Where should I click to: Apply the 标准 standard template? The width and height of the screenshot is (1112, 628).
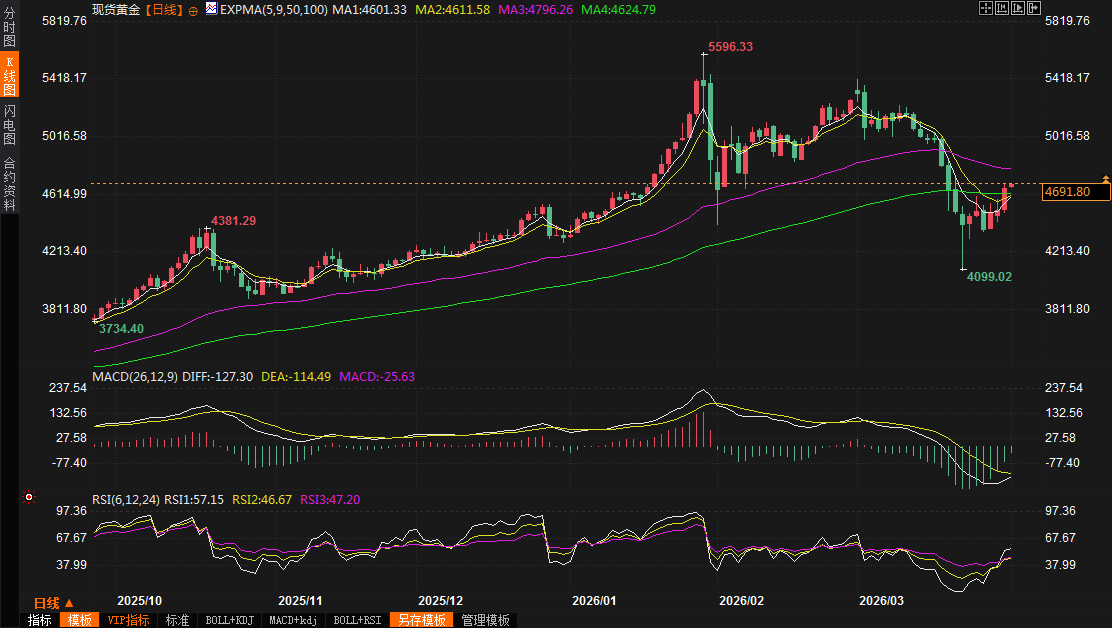pyautogui.click(x=177, y=620)
